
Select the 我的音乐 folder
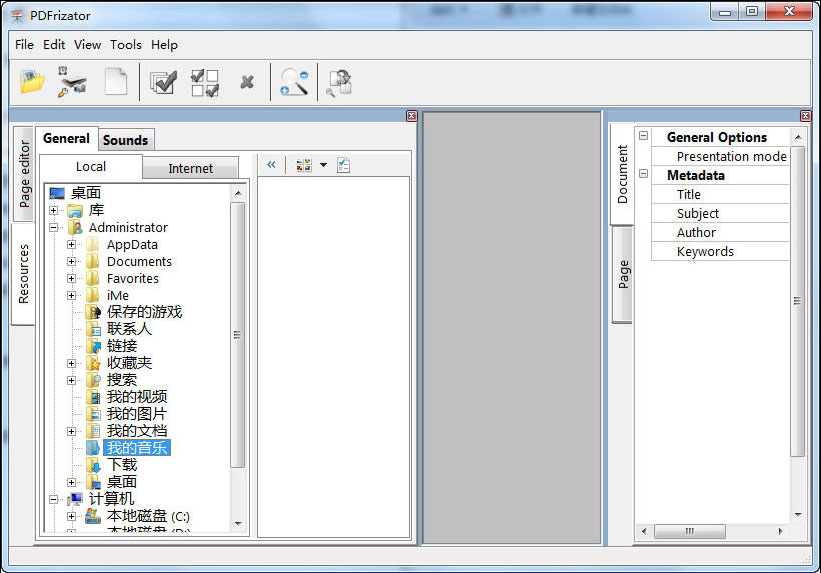coord(137,448)
